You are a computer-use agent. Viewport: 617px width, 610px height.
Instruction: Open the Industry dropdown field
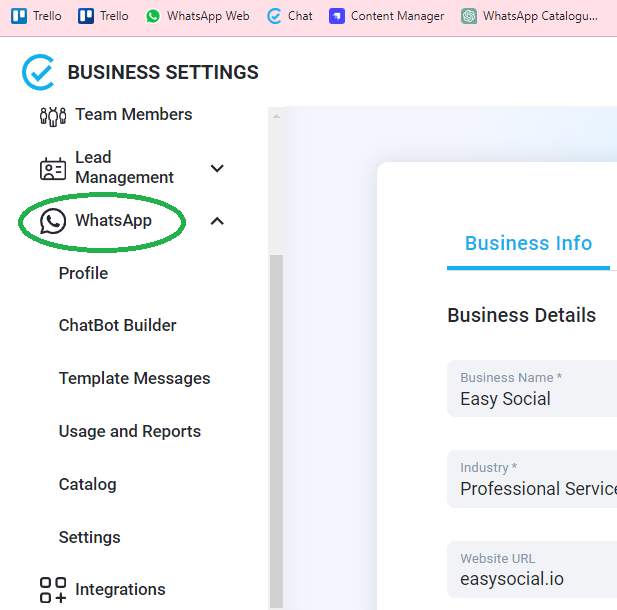pos(532,479)
